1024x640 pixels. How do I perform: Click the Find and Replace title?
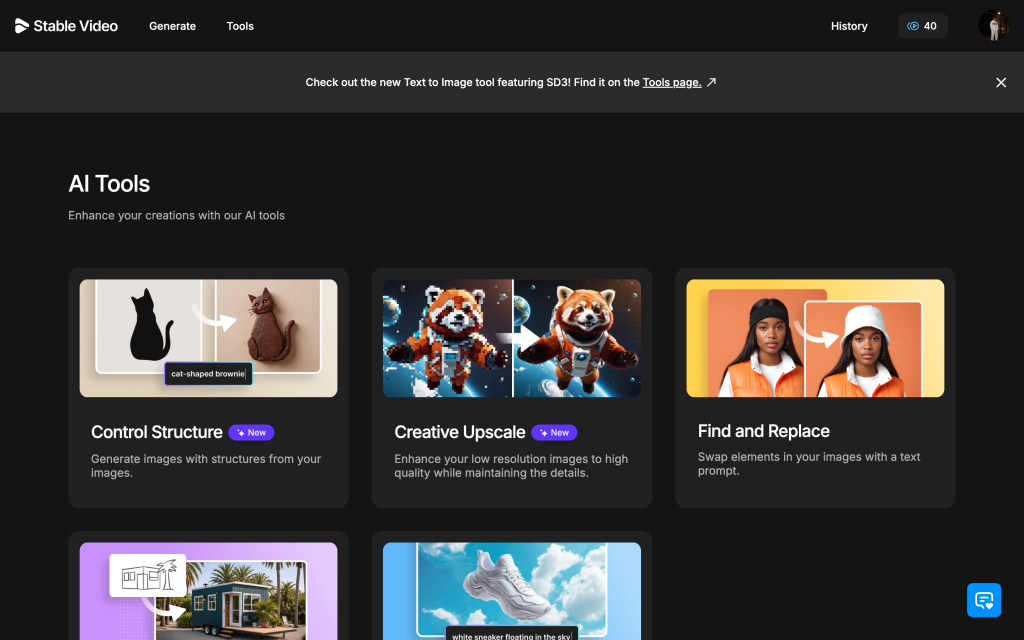pyautogui.click(x=763, y=431)
